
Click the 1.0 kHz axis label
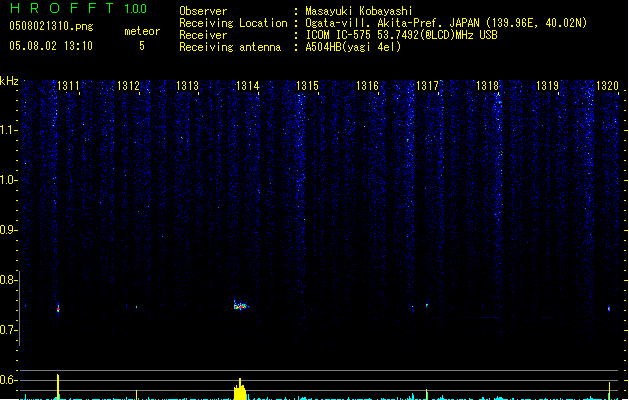click(8, 180)
